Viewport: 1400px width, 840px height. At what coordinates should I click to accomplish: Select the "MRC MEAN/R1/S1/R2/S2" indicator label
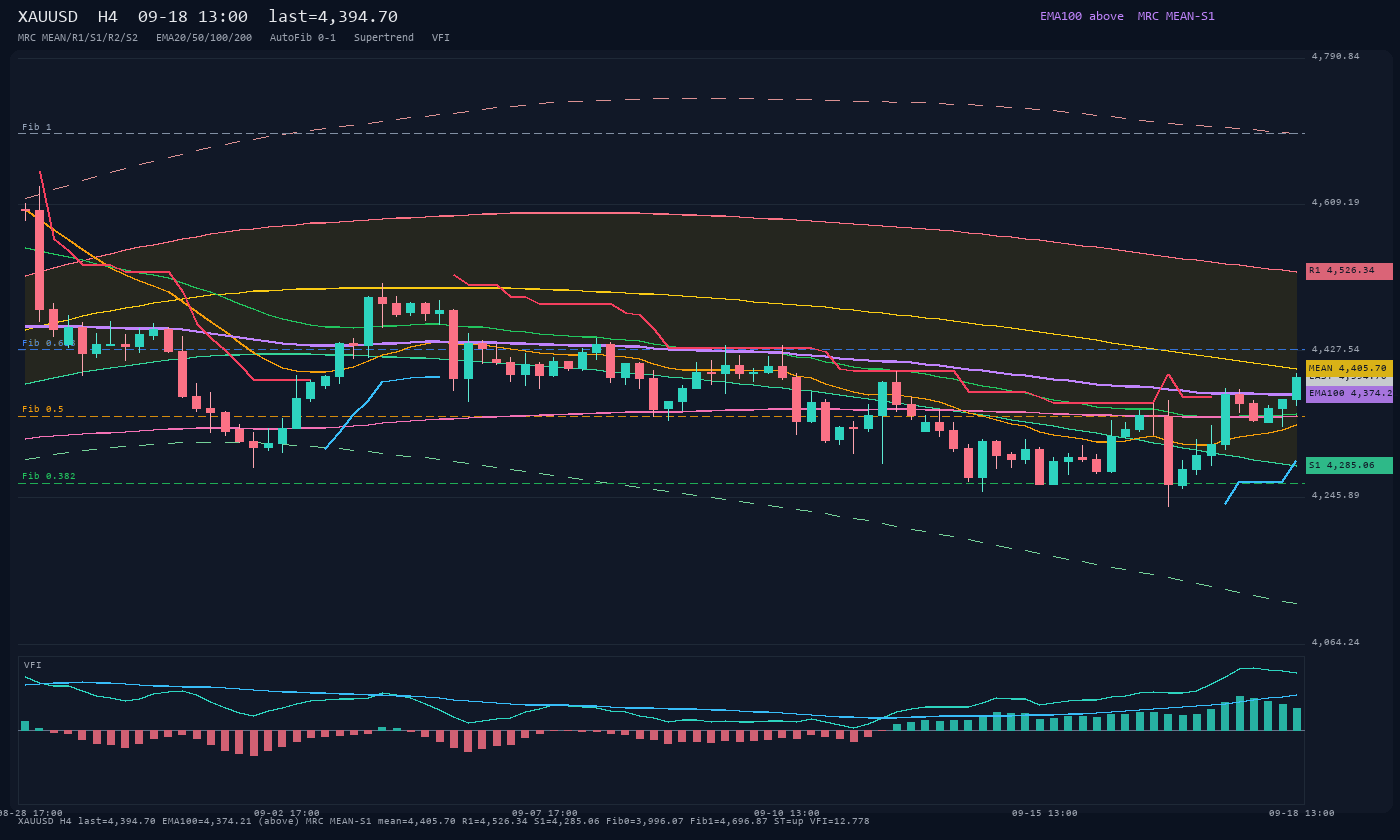(x=78, y=38)
